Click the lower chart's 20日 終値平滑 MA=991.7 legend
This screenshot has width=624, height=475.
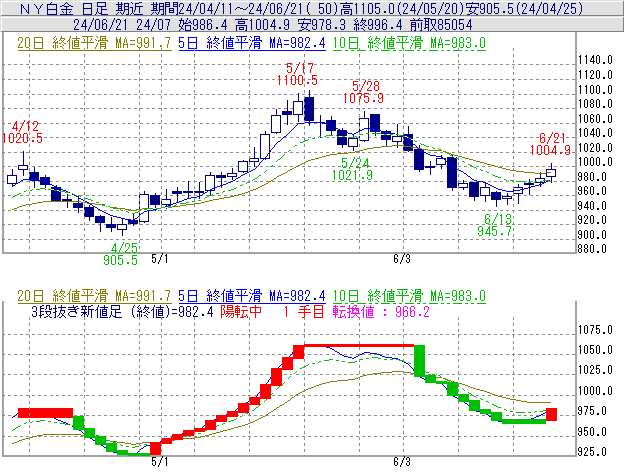pyautogui.click(x=94, y=296)
